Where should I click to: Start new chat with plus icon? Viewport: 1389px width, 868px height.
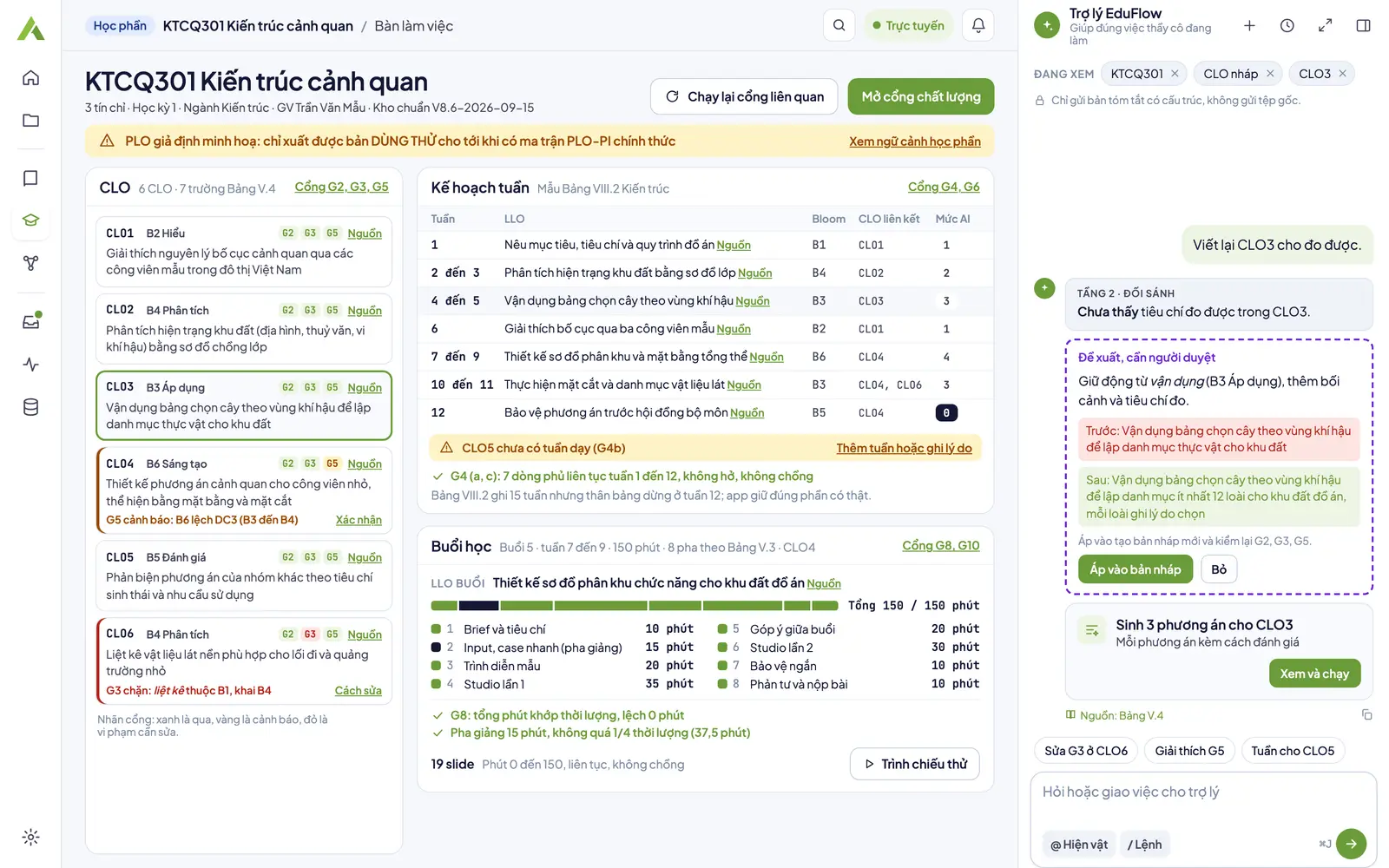(1249, 25)
